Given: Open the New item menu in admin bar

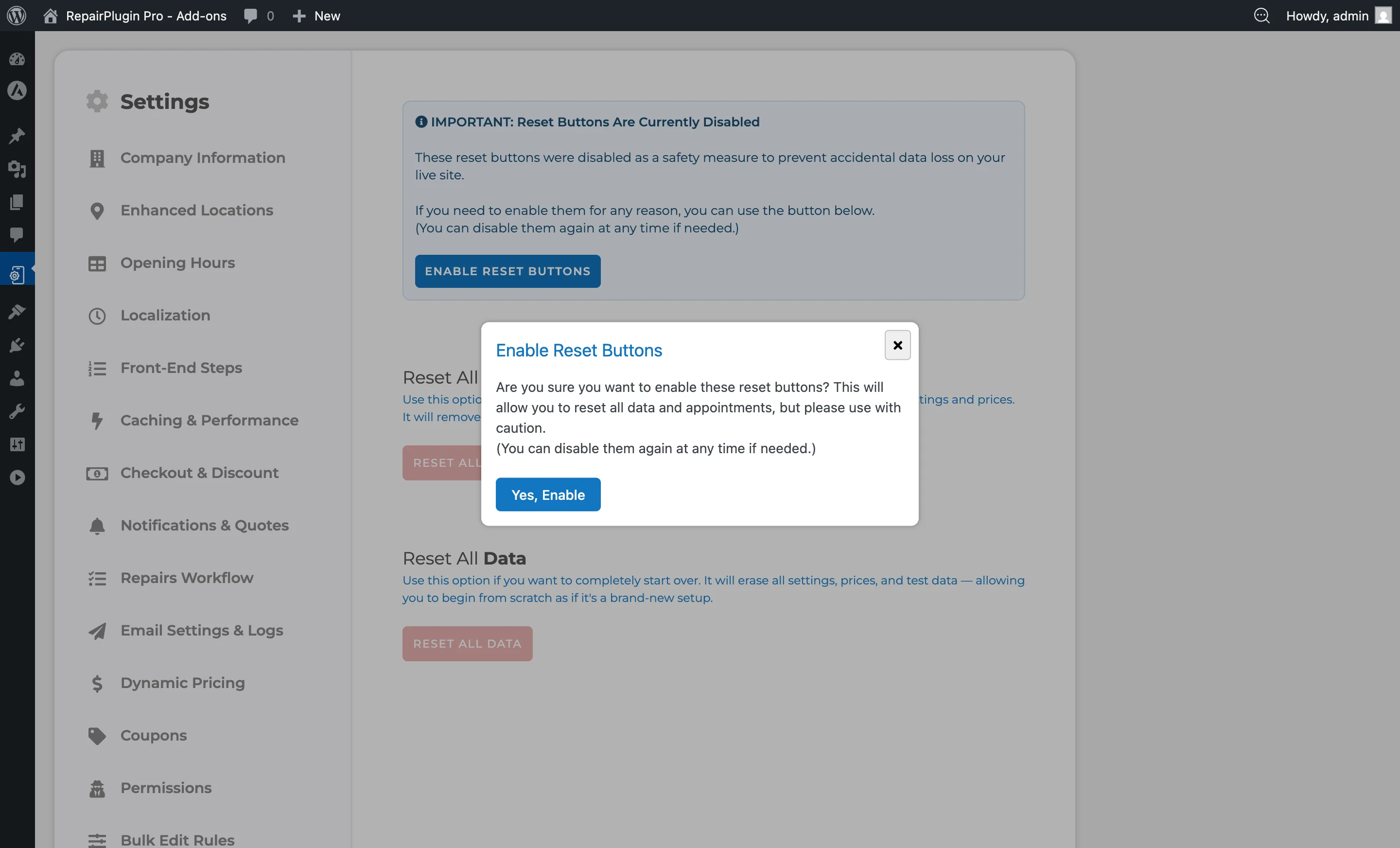Looking at the screenshot, I should tap(316, 16).
